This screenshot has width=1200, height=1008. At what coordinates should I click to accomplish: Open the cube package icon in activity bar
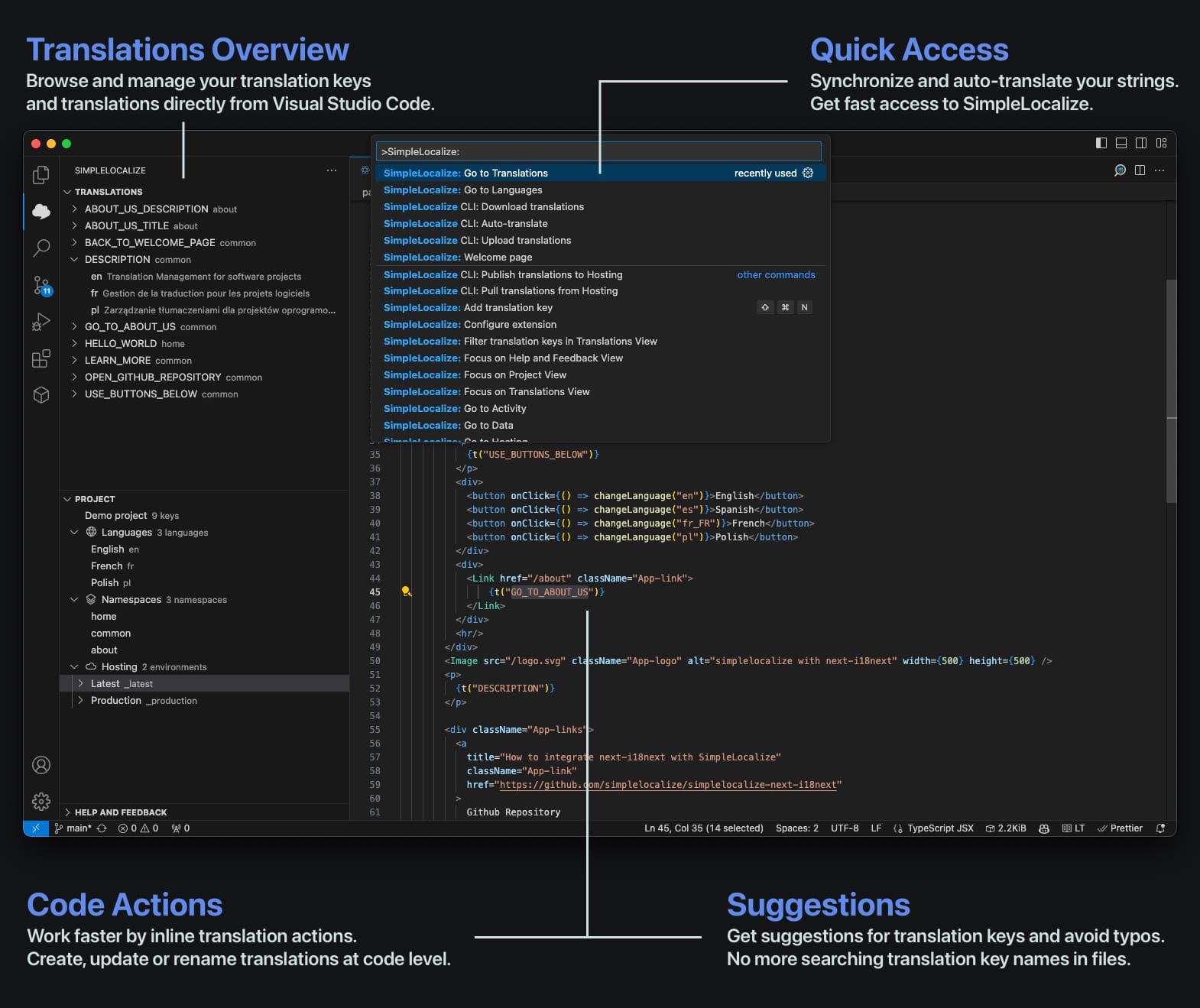(41, 394)
